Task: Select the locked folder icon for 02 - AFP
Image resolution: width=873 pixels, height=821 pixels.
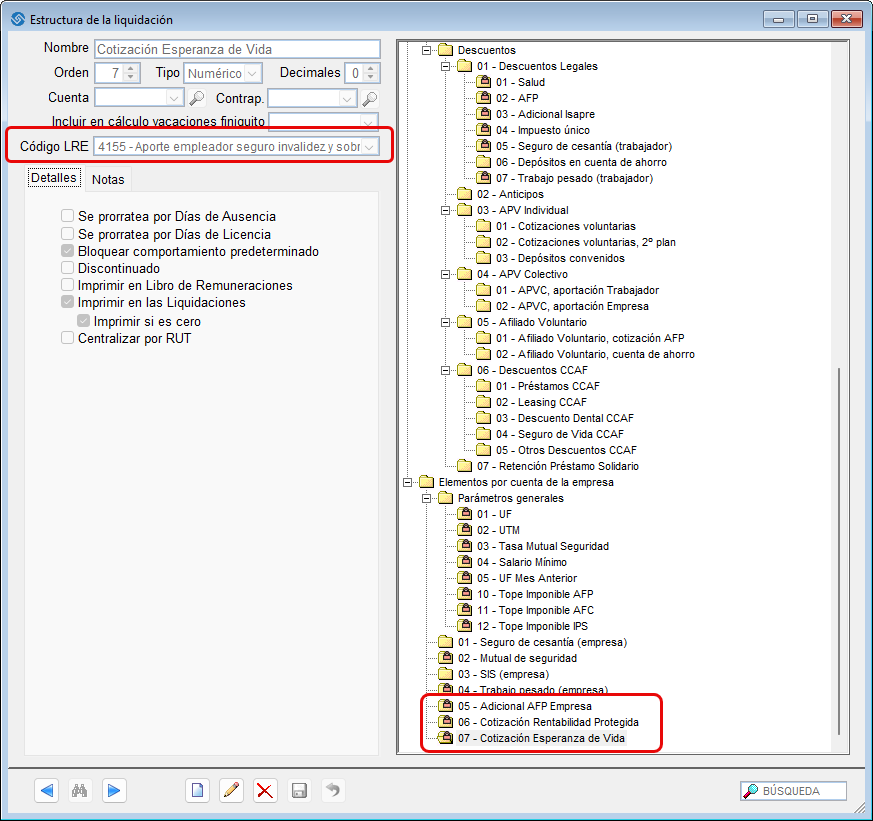Action: point(483,98)
